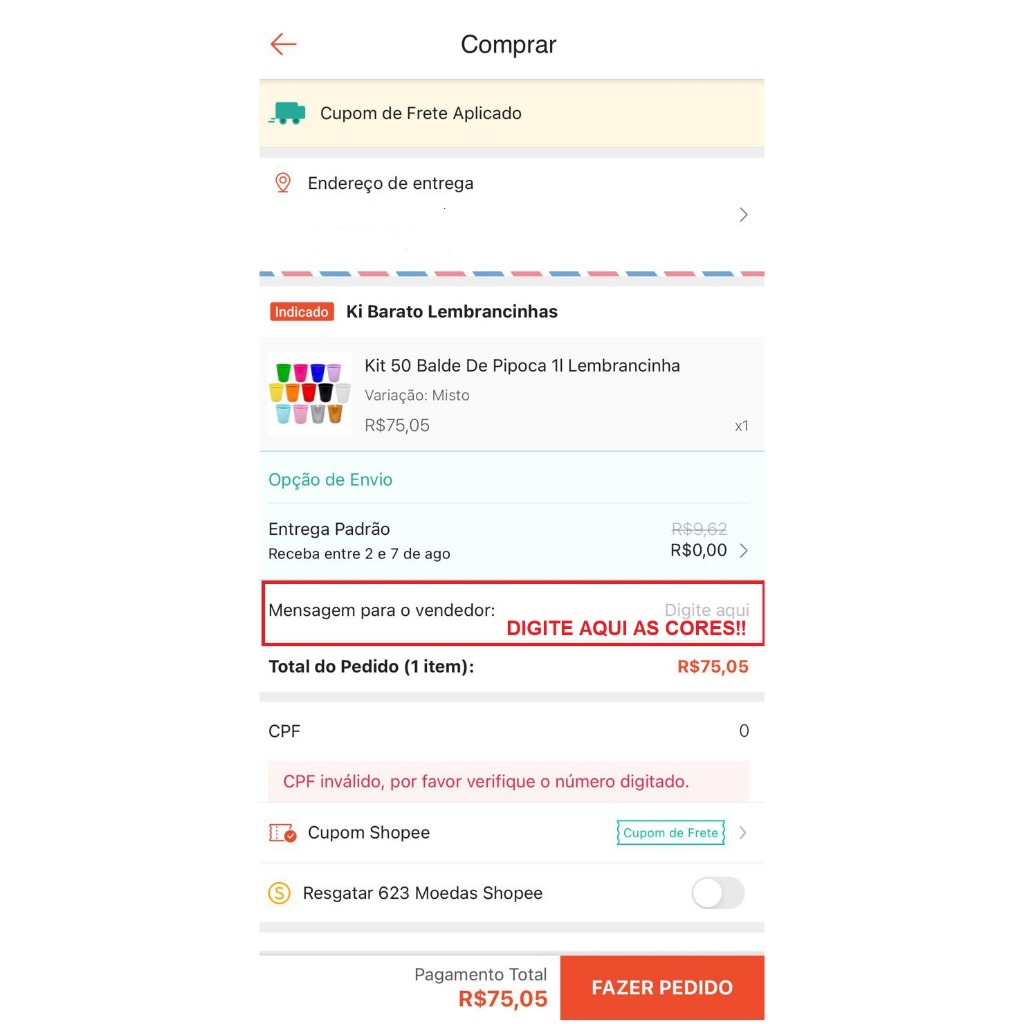Click the Indicado seller badge
Image resolution: width=1024 pixels, height=1024 pixels.
[302, 312]
